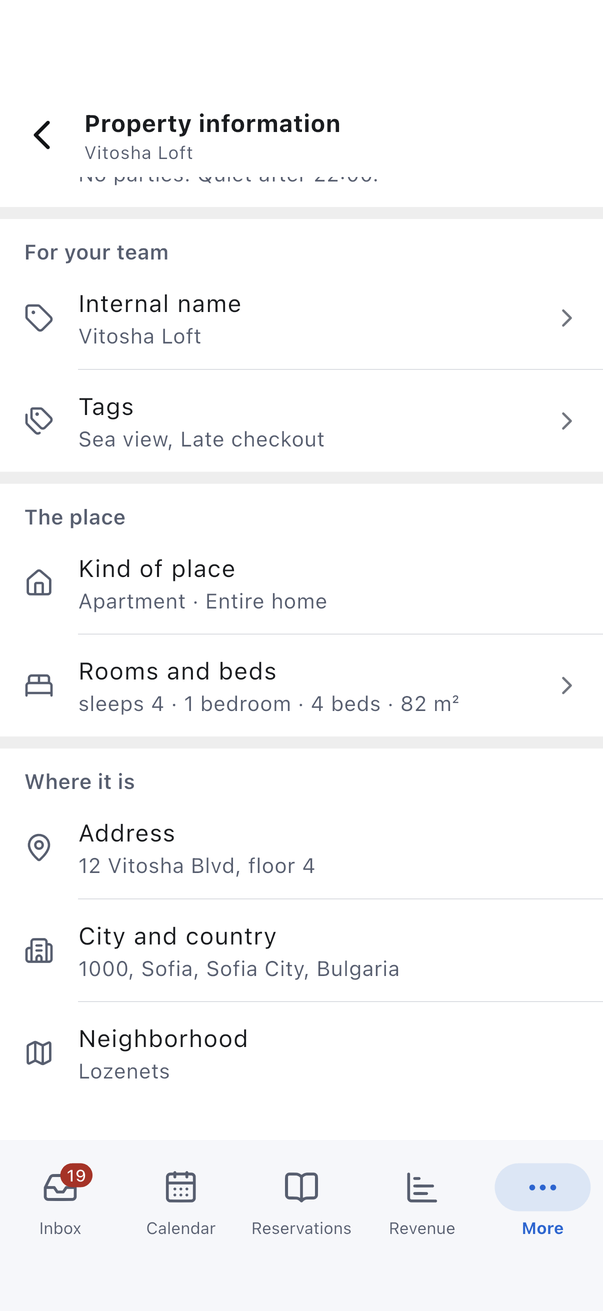Switch to the Reservations tab
This screenshot has width=603, height=1311.
coord(301,1201)
